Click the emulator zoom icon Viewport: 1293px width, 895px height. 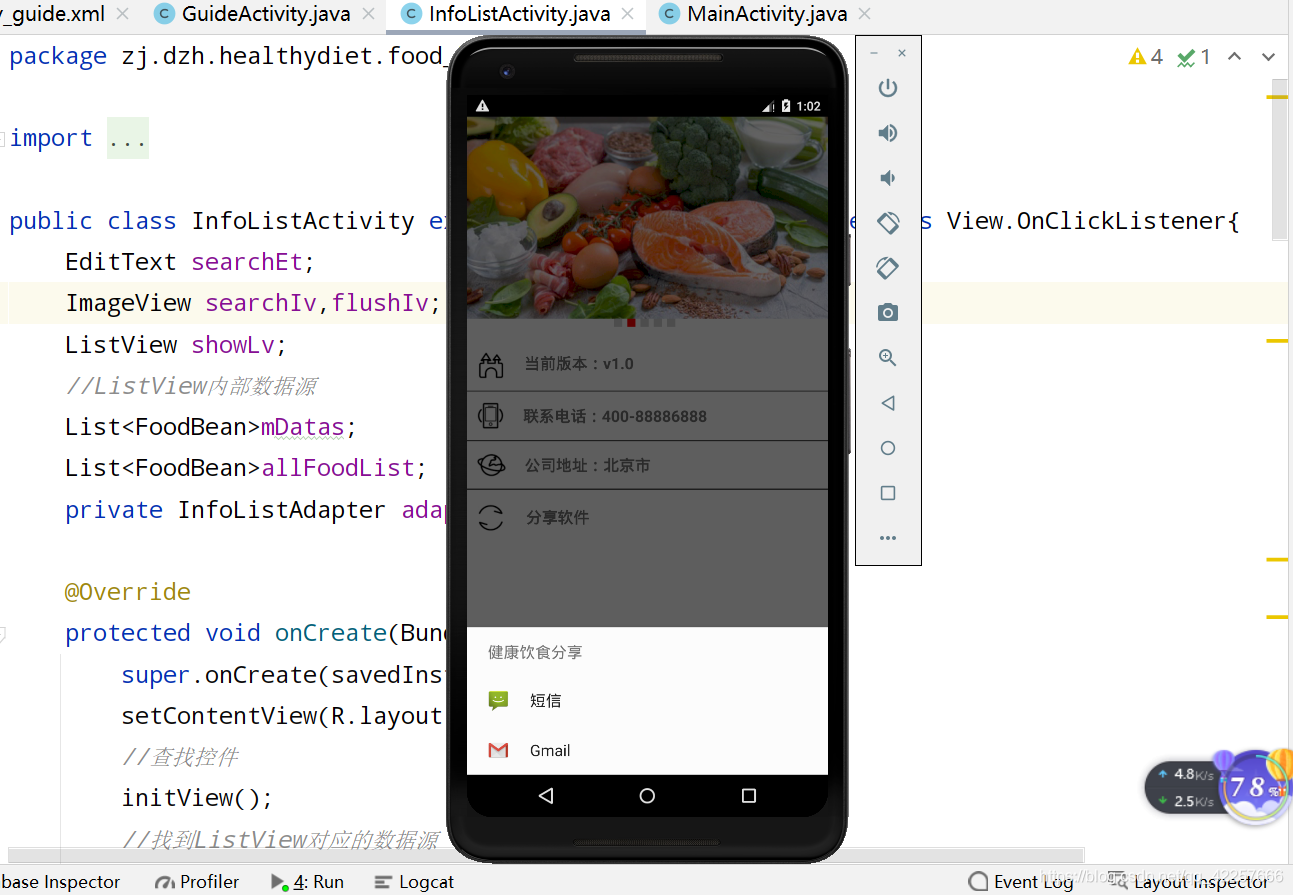click(888, 358)
